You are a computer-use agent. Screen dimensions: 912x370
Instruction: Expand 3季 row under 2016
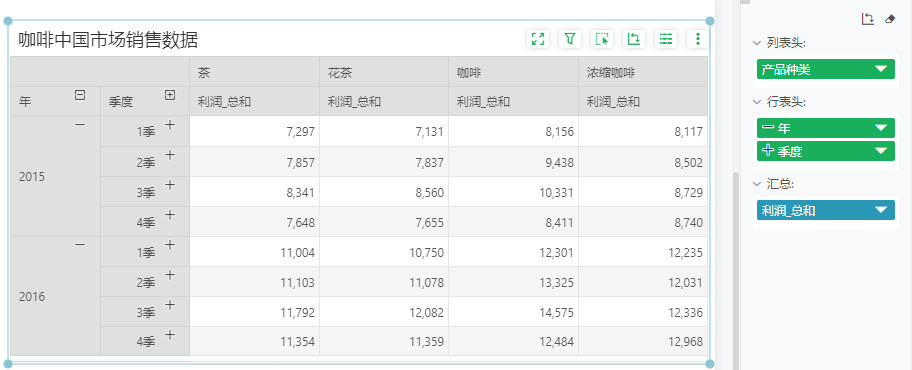tap(170, 305)
